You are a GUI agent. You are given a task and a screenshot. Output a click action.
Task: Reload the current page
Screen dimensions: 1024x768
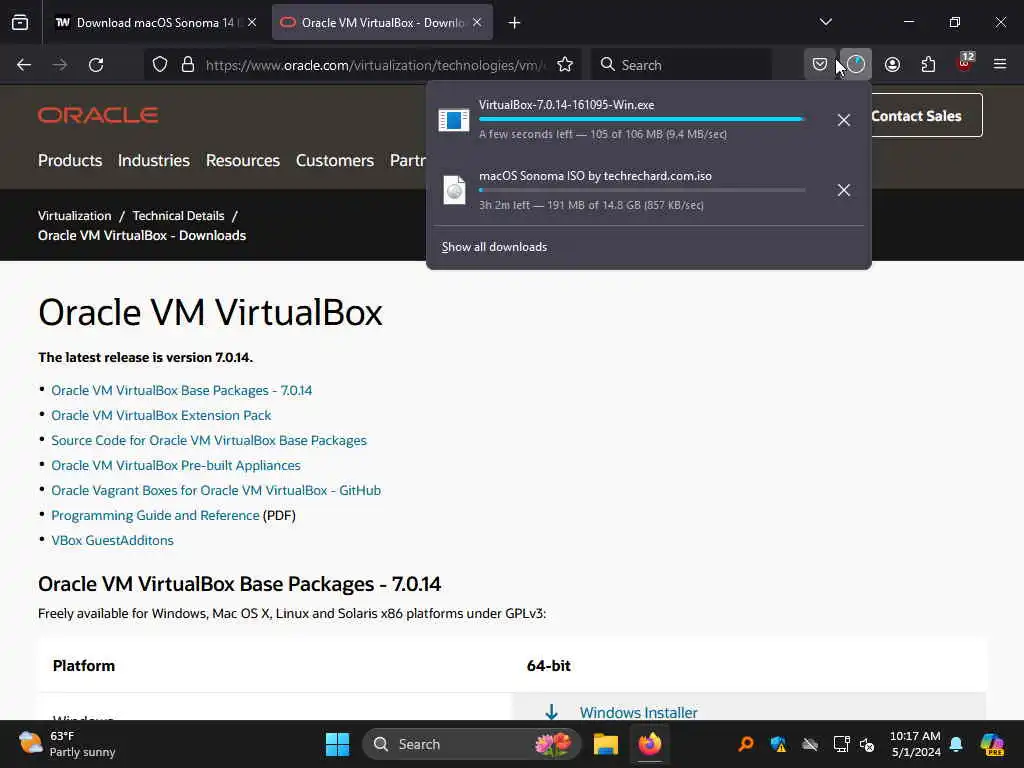(x=96, y=65)
